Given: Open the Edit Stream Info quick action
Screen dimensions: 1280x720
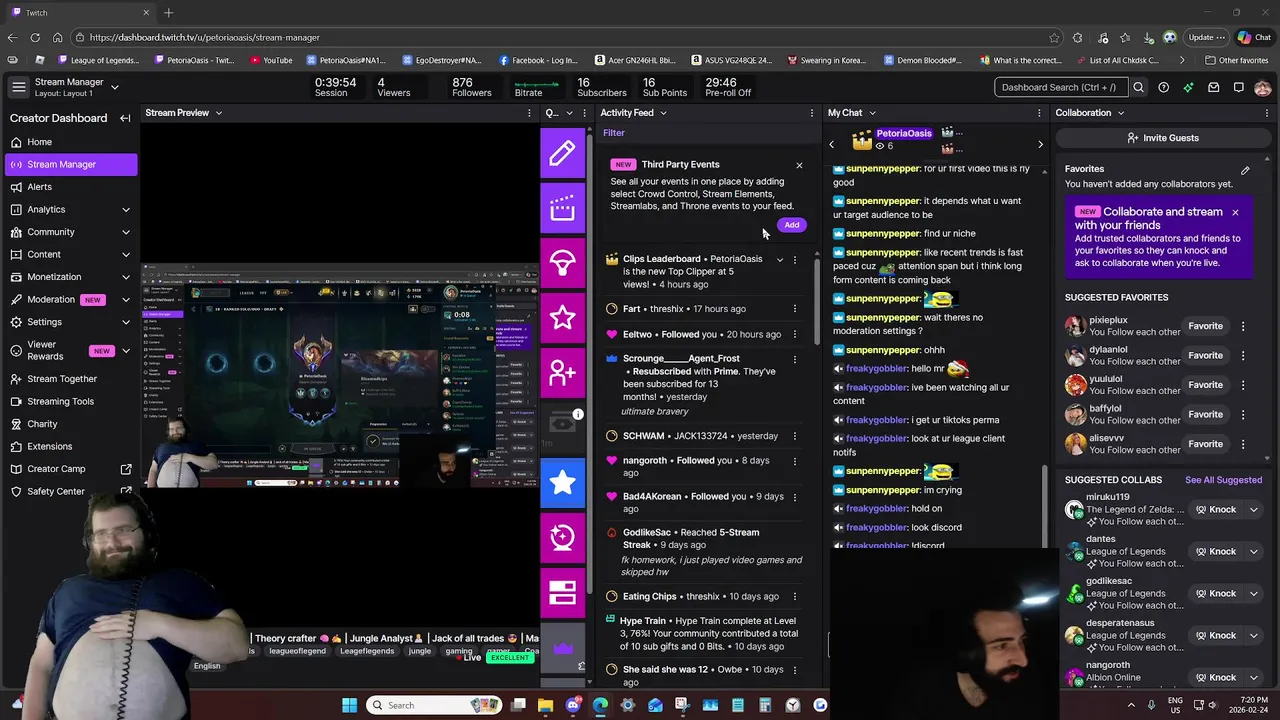Looking at the screenshot, I should 562,153.
